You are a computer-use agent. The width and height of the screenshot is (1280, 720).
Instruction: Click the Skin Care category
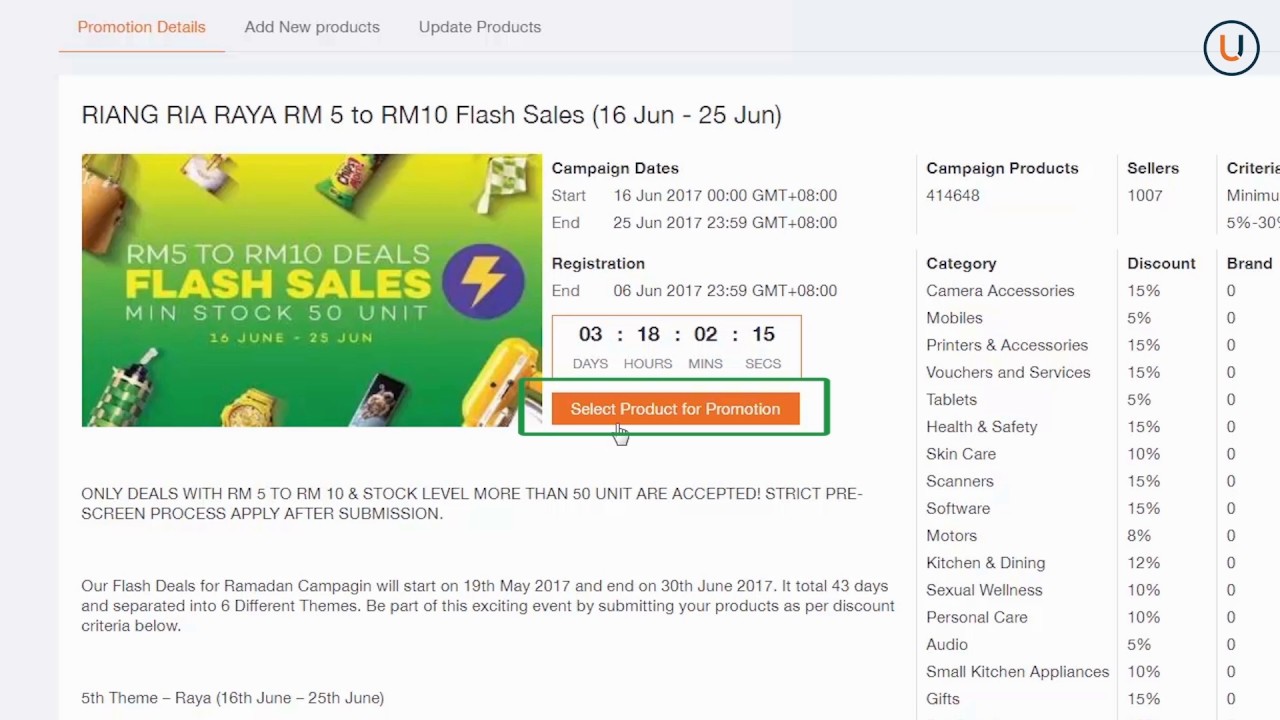tap(960, 454)
